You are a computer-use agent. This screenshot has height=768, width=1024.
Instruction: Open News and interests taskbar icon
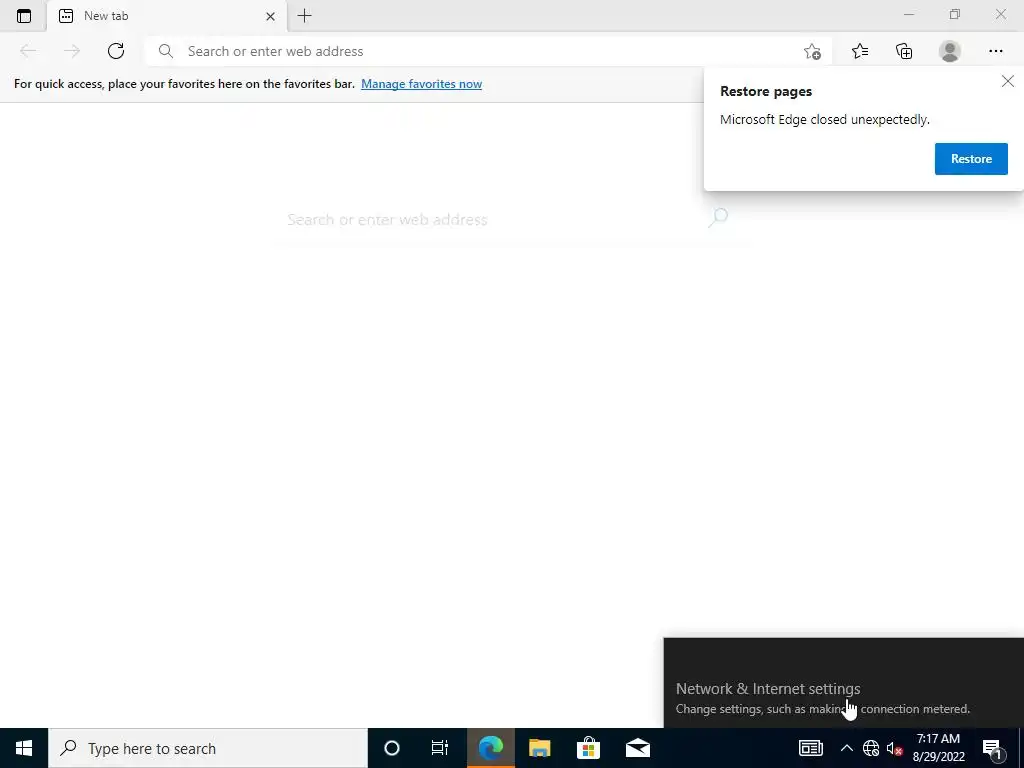click(810, 748)
